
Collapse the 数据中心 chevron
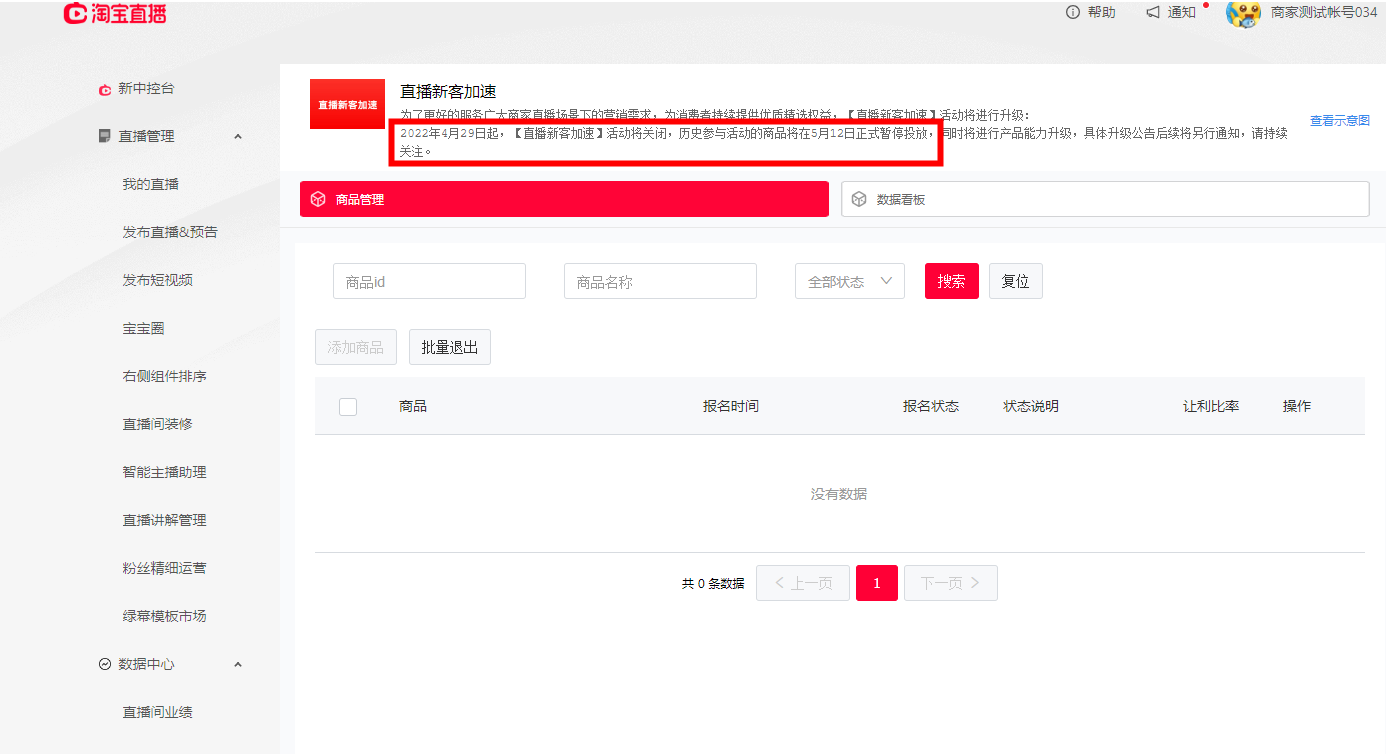coord(238,664)
